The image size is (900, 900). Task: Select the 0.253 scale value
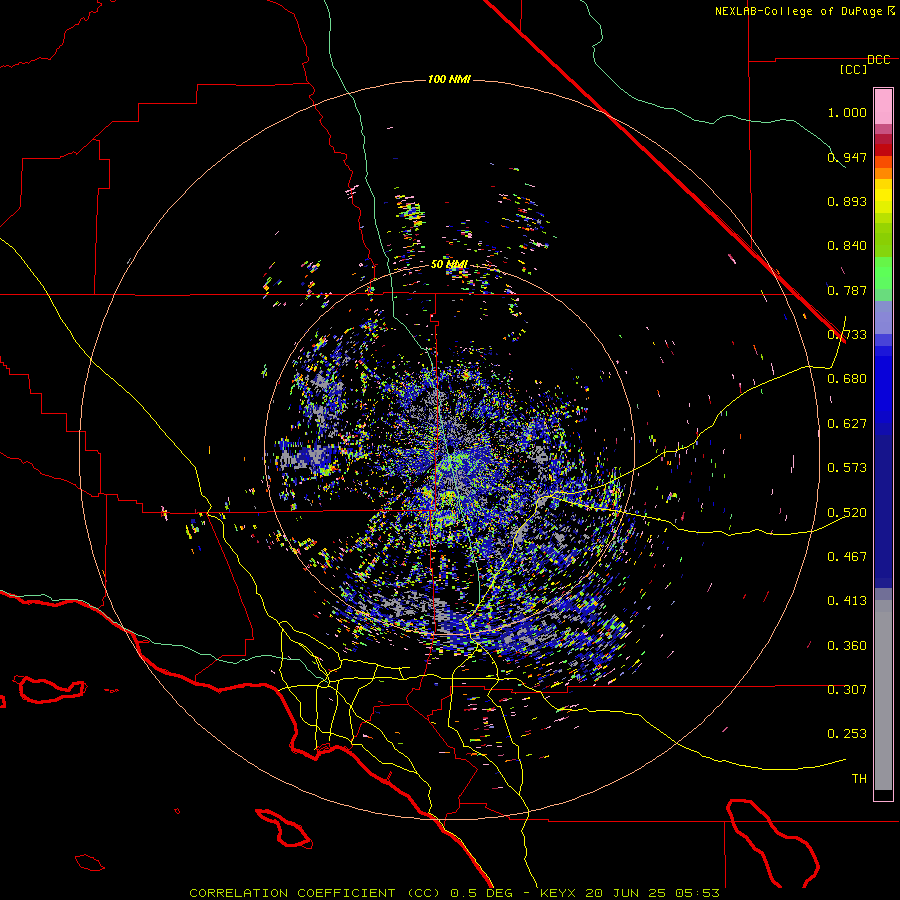(x=847, y=734)
